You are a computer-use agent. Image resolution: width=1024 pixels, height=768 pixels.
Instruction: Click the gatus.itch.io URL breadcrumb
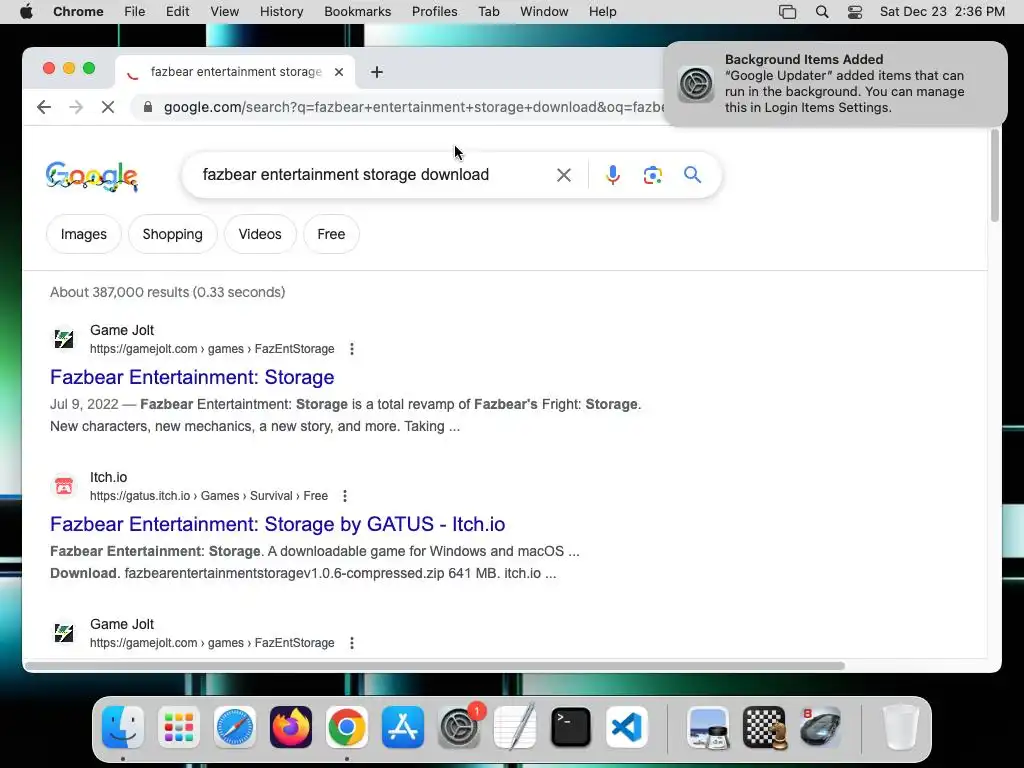click(x=209, y=496)
